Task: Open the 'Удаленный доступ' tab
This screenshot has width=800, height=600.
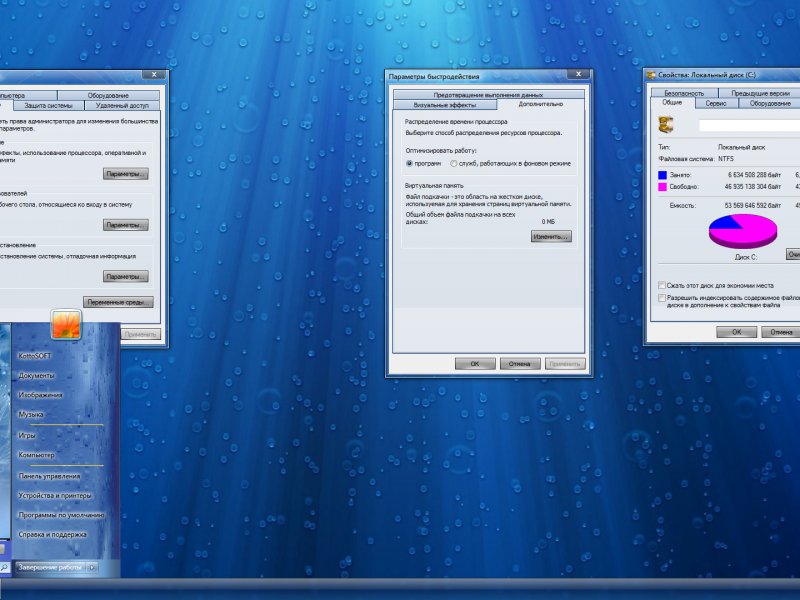Action: point(122,106)
